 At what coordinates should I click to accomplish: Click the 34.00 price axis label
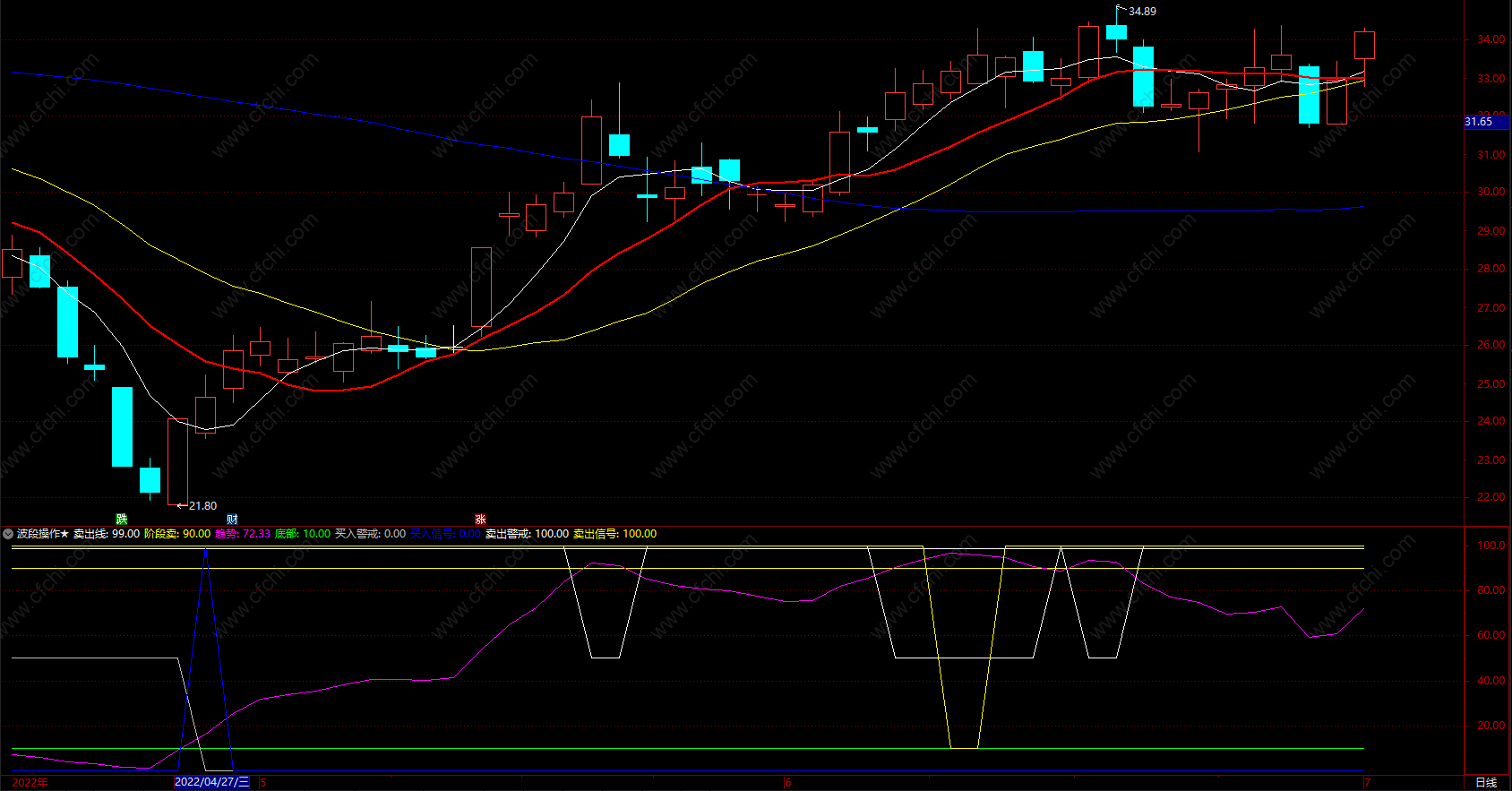click(x=1491, y=39)
